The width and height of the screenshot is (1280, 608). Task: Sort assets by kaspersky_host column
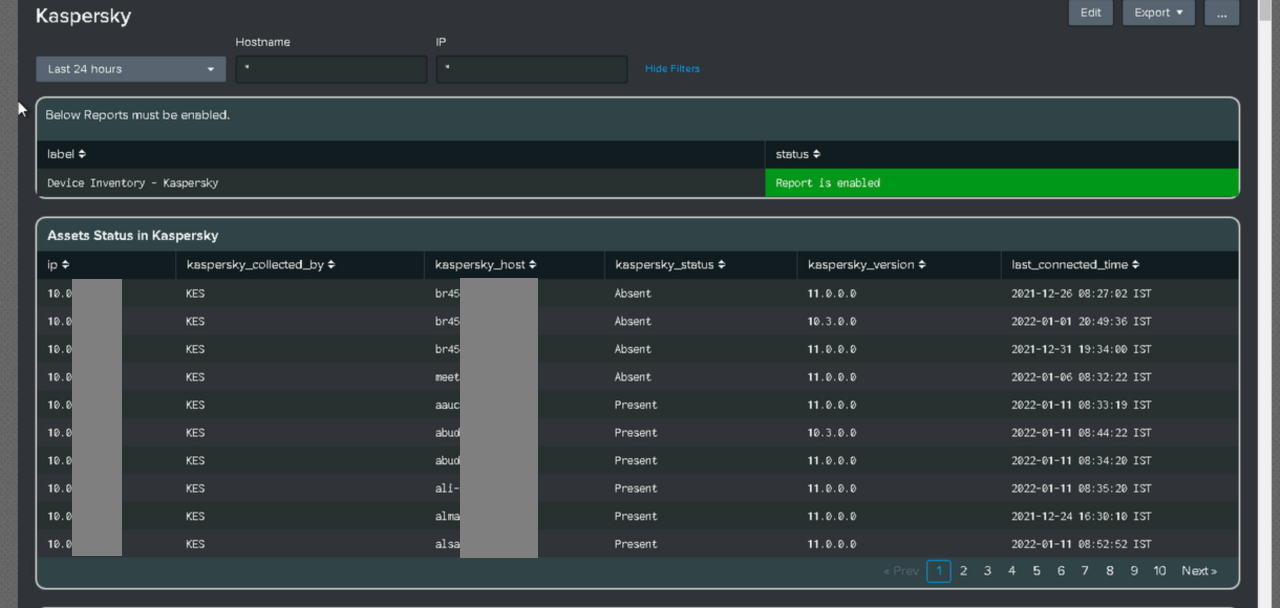pos(485,265)
